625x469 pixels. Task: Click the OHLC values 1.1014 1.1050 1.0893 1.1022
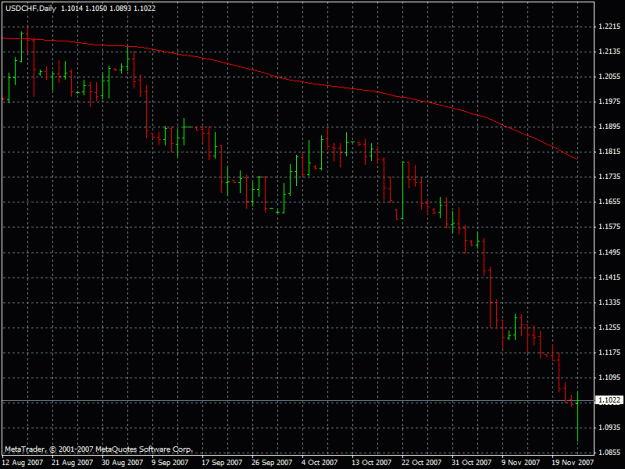[108, 8]
